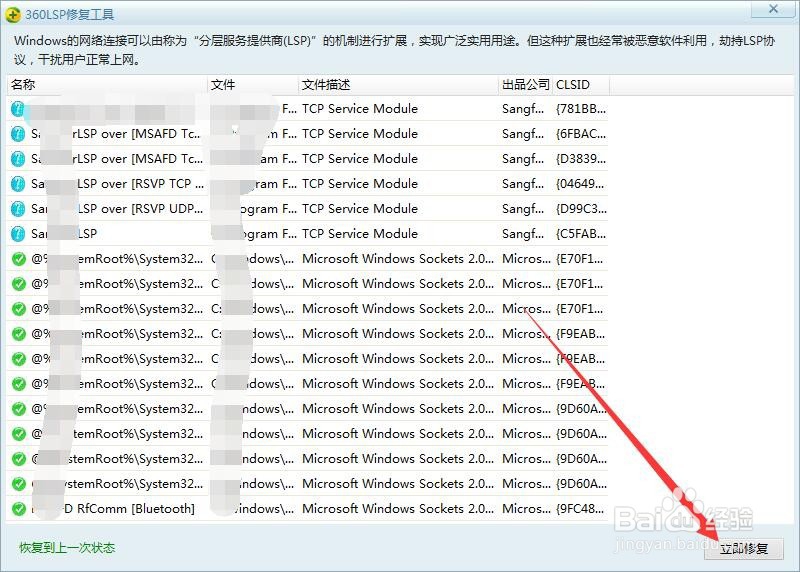This screenshot has width=800, height=572.
Task: Close the 360LSP修复工具 window
Action: [773, 9]
